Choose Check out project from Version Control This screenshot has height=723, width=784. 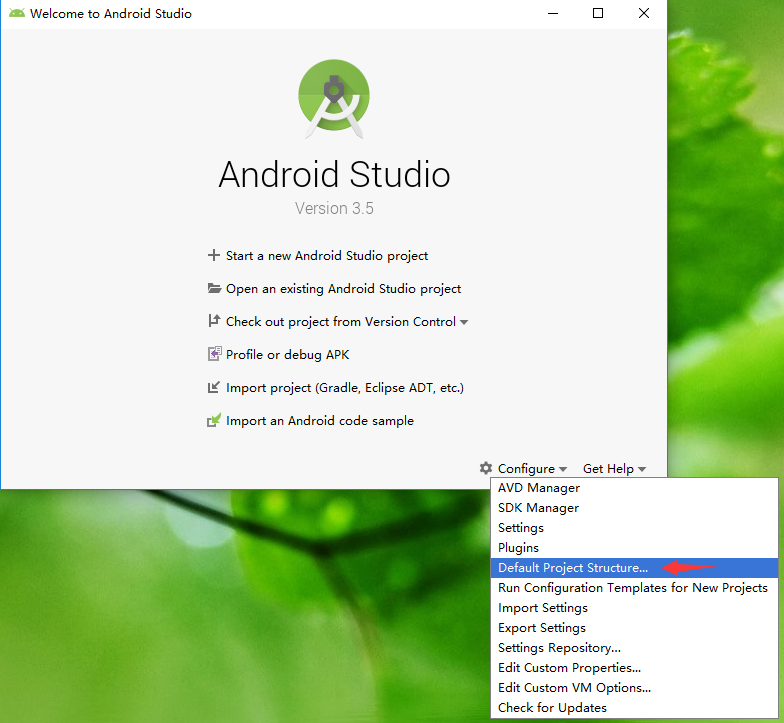pos(341,322)
